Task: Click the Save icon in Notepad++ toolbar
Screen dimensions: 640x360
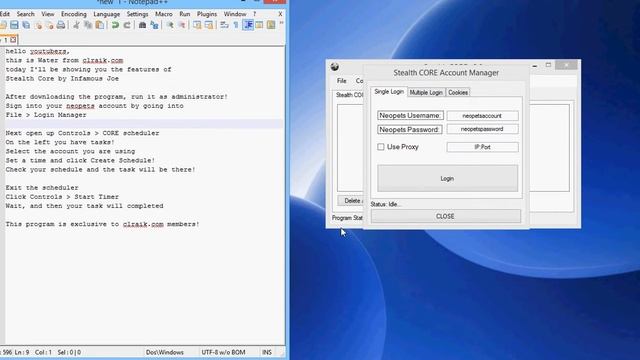Action: 14,25
